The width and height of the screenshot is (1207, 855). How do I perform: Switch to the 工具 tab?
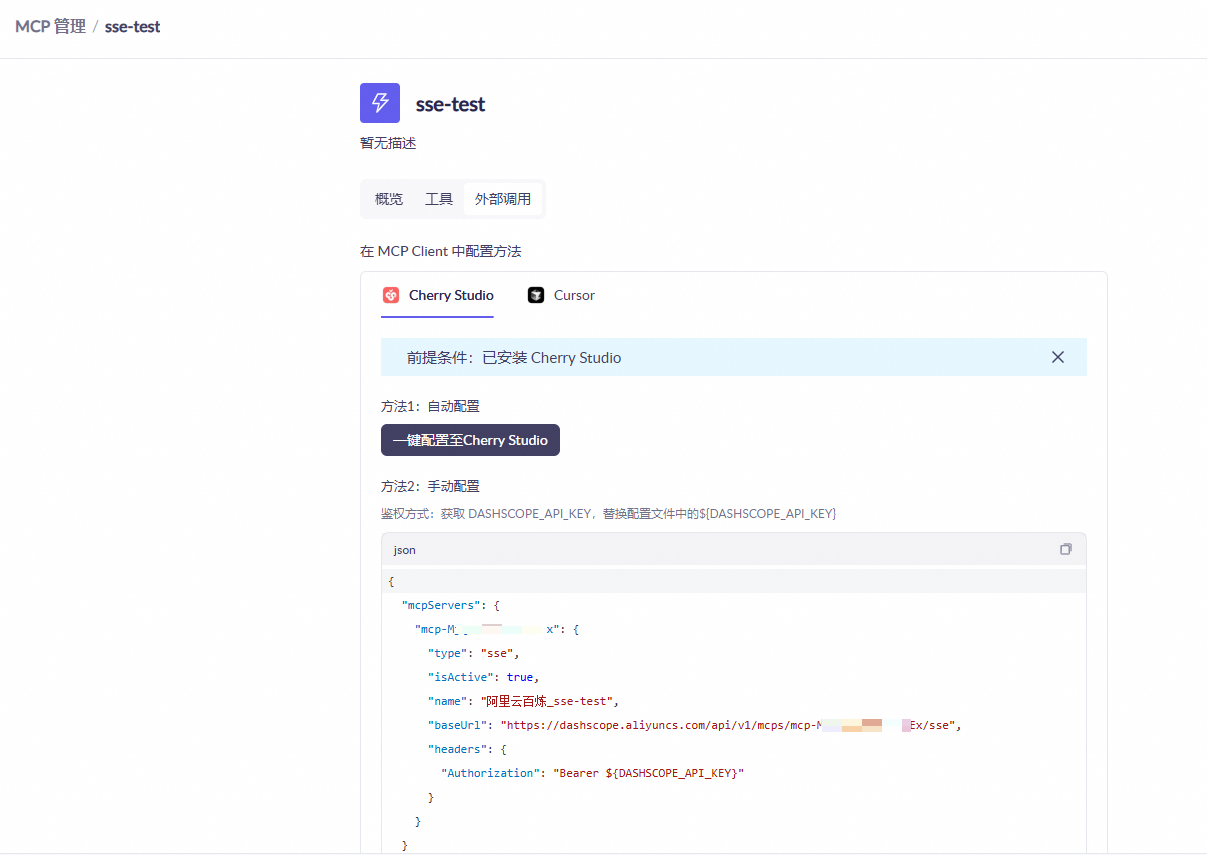(439, 199)
